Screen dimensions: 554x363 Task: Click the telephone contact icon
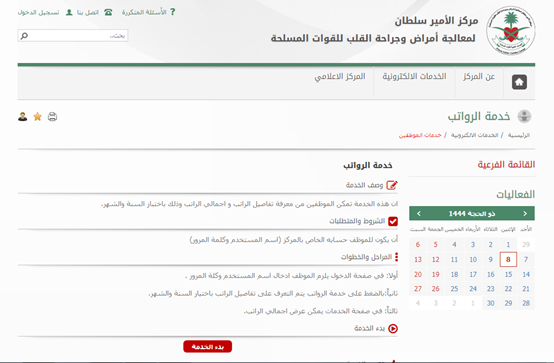pos(108,12)
